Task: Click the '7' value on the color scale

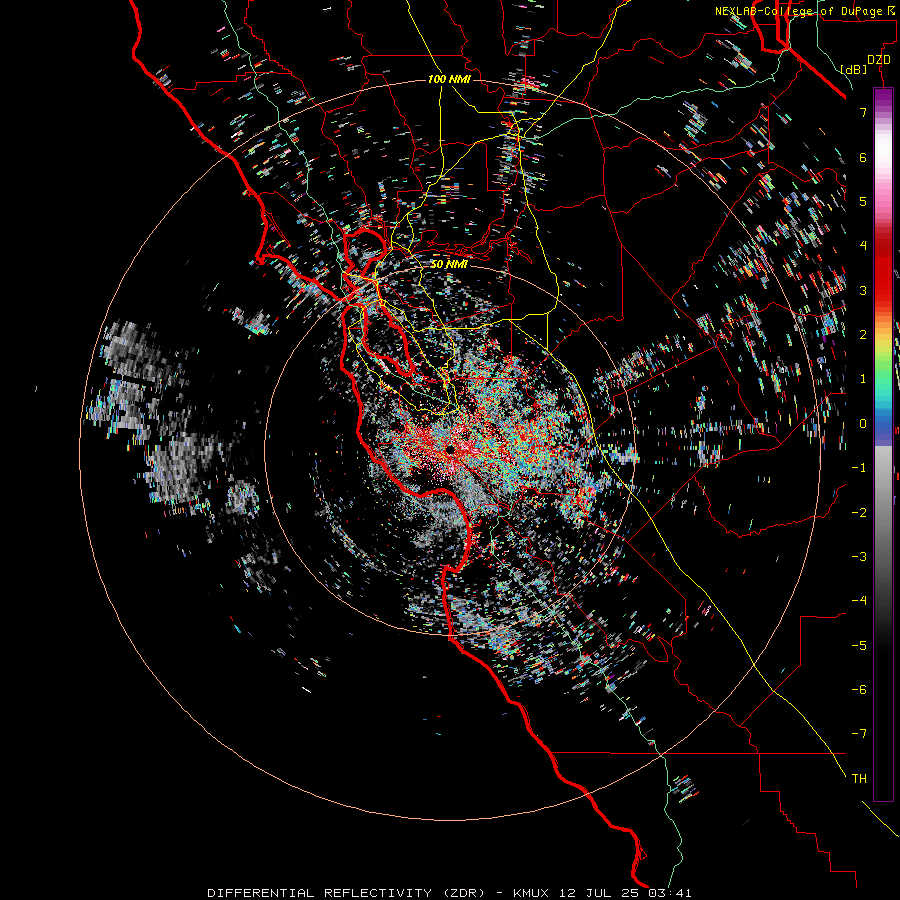Action: (863, 112)
